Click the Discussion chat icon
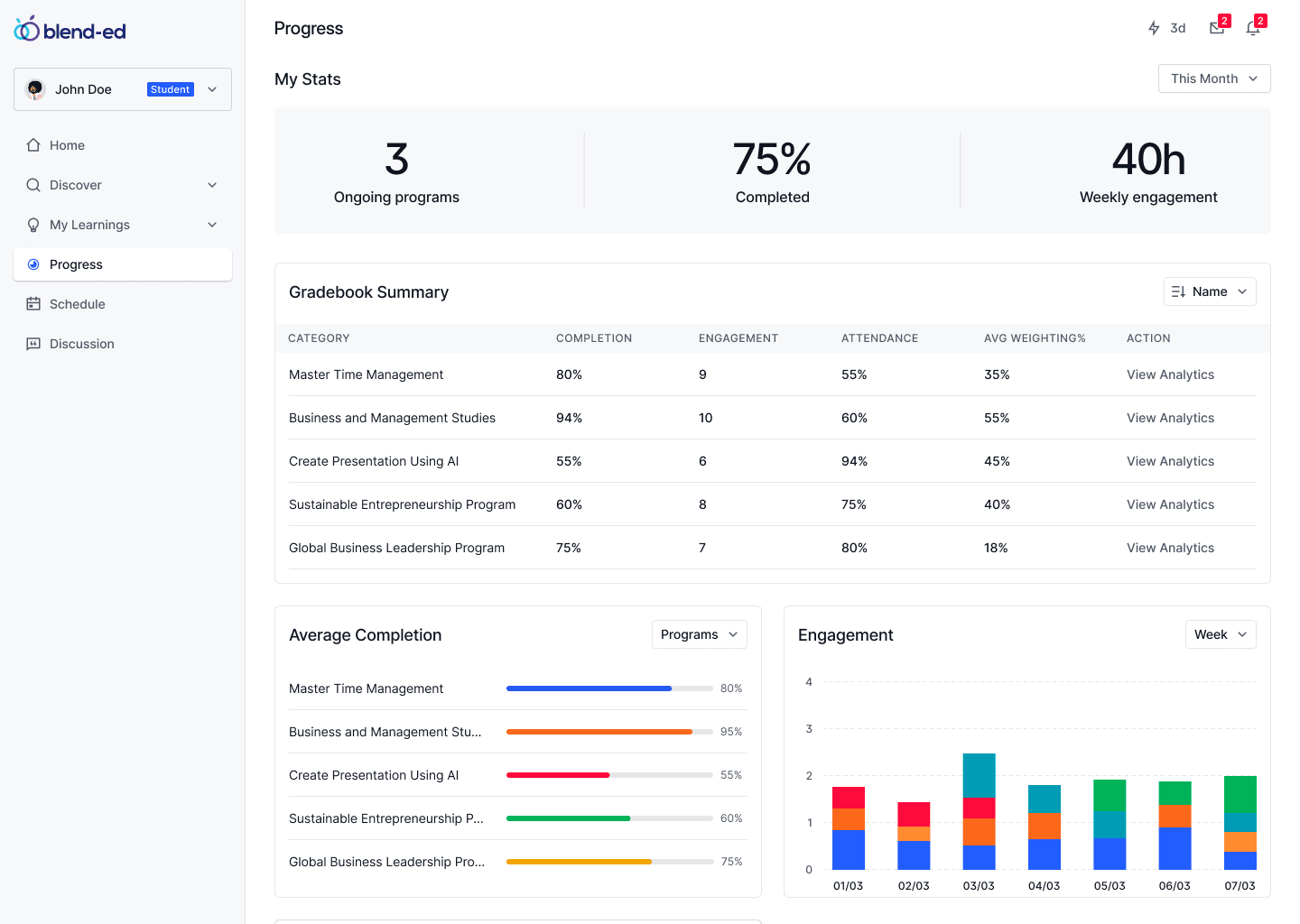 [x=32, y=344]
